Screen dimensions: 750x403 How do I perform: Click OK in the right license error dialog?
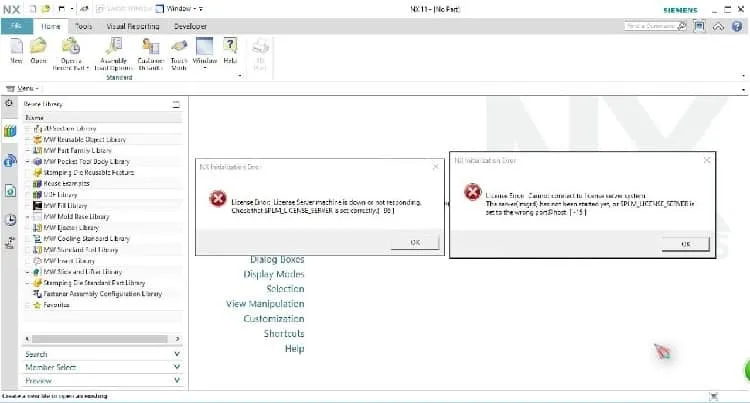click(x=685, y=244)
